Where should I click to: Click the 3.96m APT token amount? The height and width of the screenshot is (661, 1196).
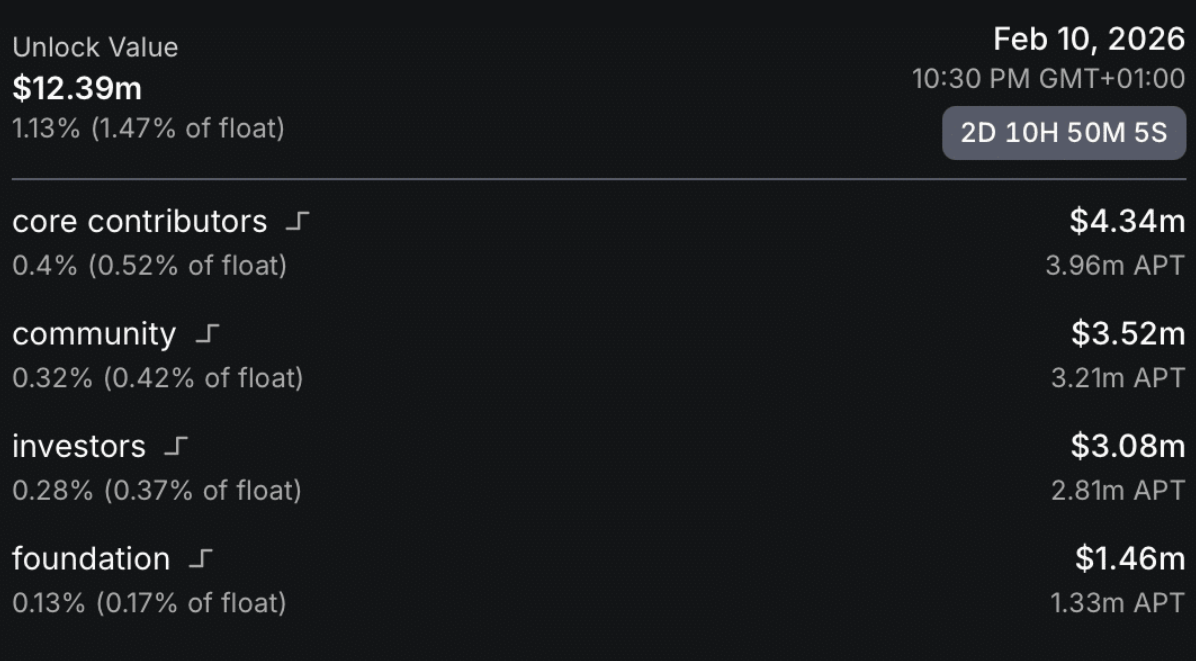pyautogui.click(x=1115, y=267)
